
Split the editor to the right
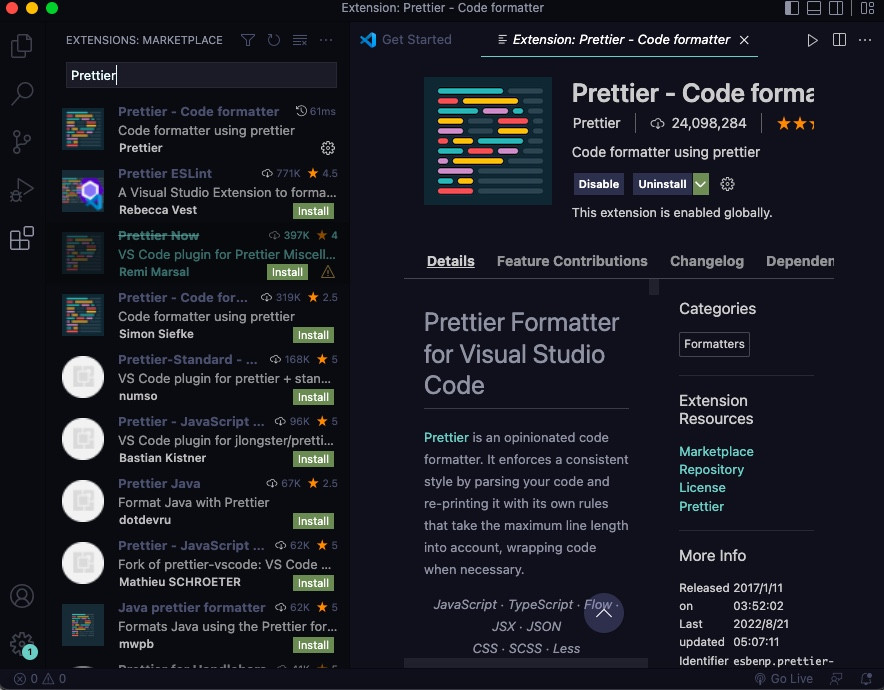tap(839, 40)
